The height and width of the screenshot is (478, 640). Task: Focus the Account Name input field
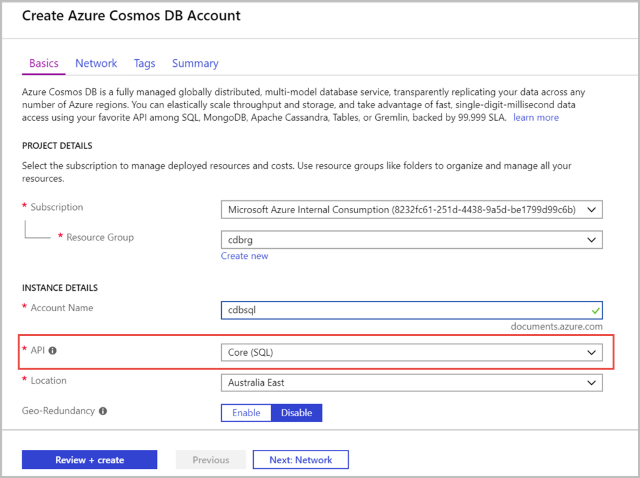(411, 310)
